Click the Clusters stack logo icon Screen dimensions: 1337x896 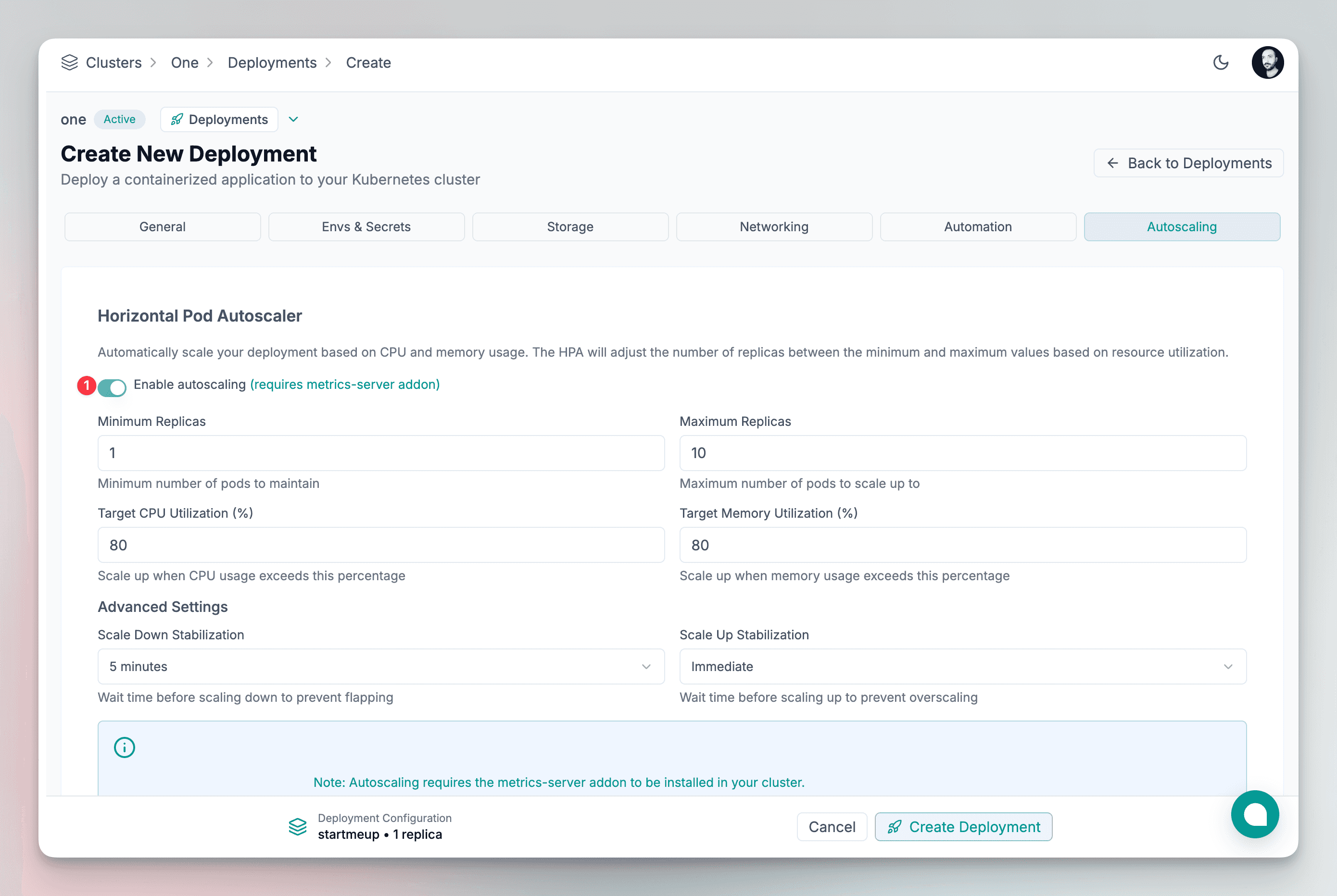tap(69, 62)
